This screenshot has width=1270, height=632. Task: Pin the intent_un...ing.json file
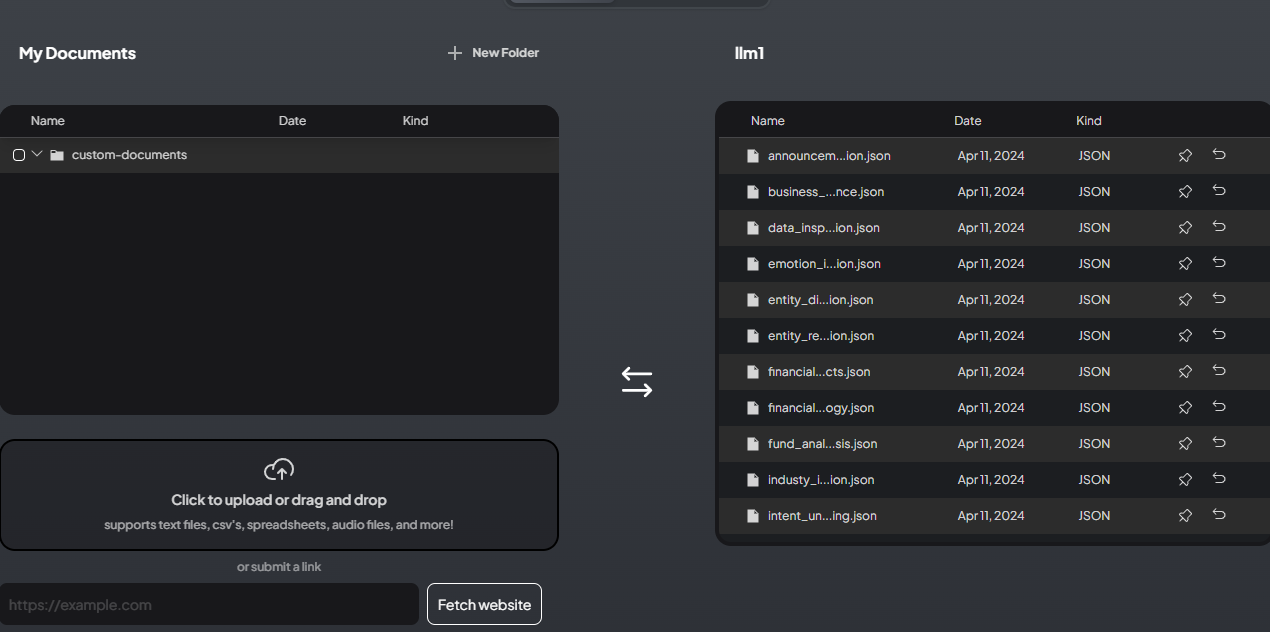pyautogui.click(x=1185, y=515)
